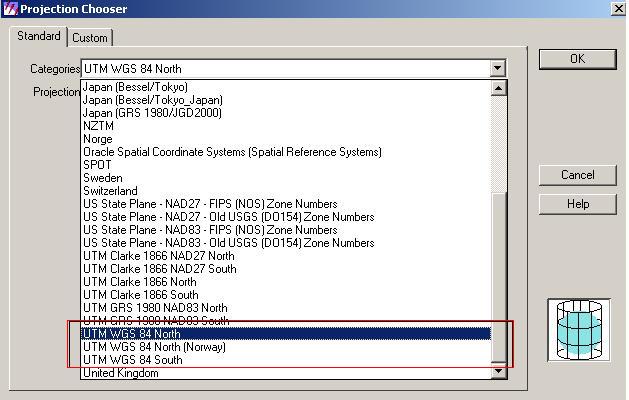Select US State Plane NAD27 Old USGS entry
Viewport: 629px width, 400px height.
[286, 217]
